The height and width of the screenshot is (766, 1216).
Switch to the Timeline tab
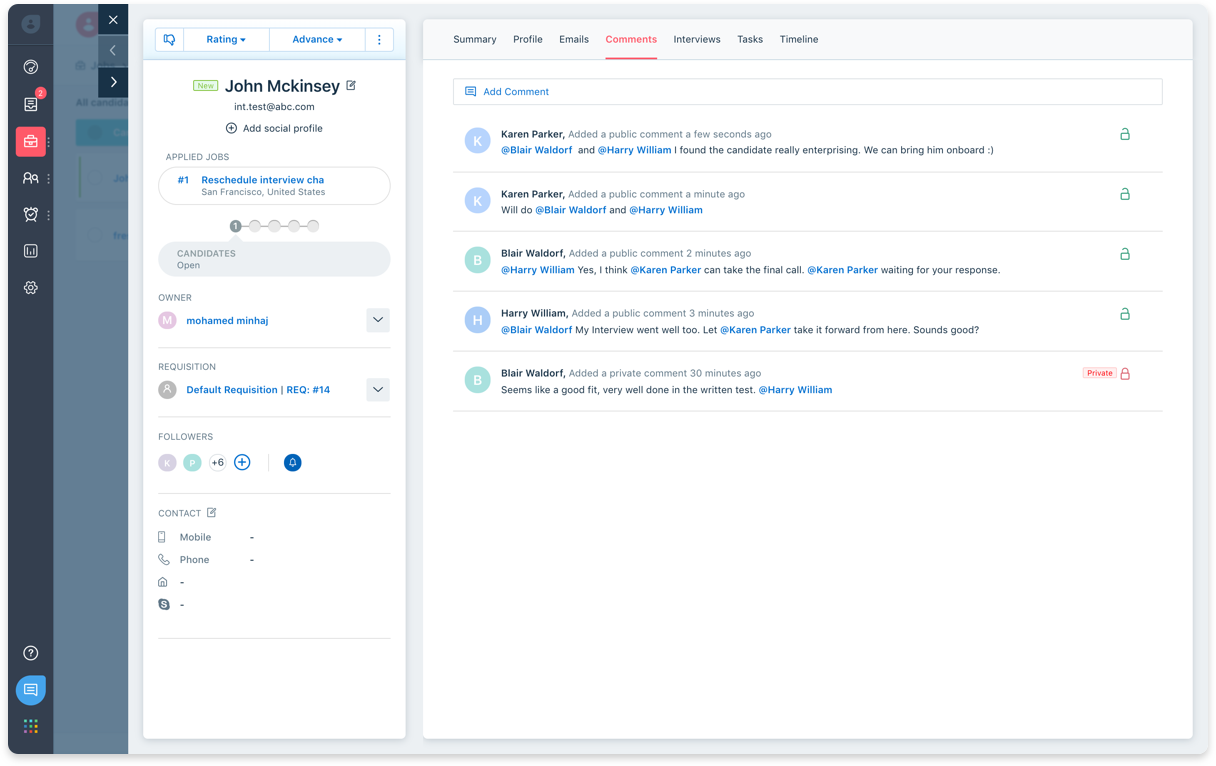(x=799, y=40)
